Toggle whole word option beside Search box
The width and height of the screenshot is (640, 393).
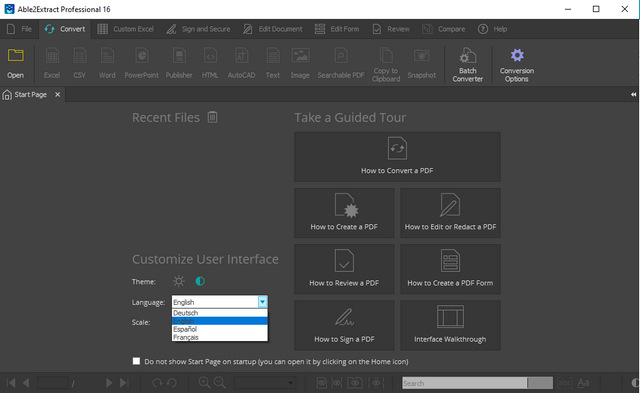(x=565, y=383)
